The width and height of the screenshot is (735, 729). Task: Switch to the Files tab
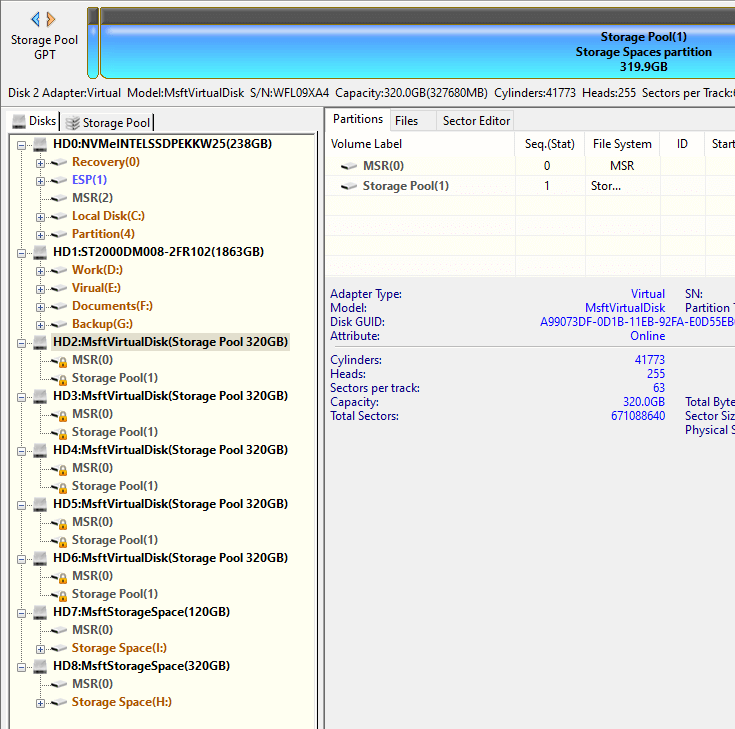click(406, 121)
